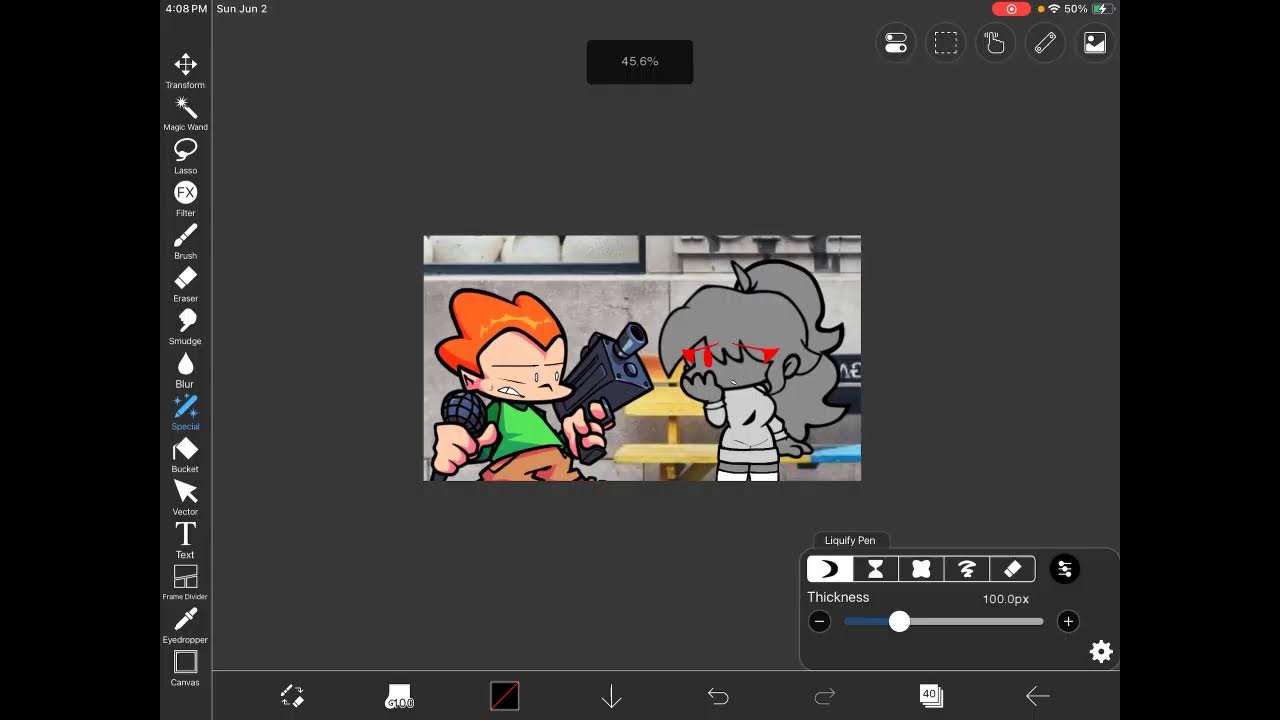The height and width of the screenshot is (720, 1280).
Task: Open the selection area tool
Action: point(946,43)
